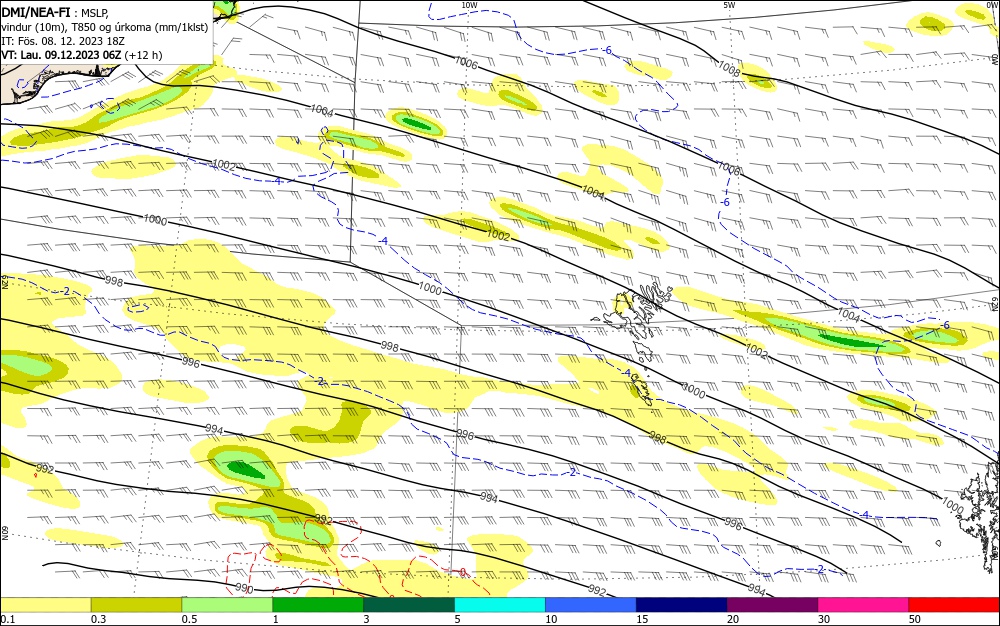The width and height of the screenshot is (1000, 626).
Task: Click the "IT: Fös. 08. 12. 2023 18Z" line
Action: tap(63, 41)
